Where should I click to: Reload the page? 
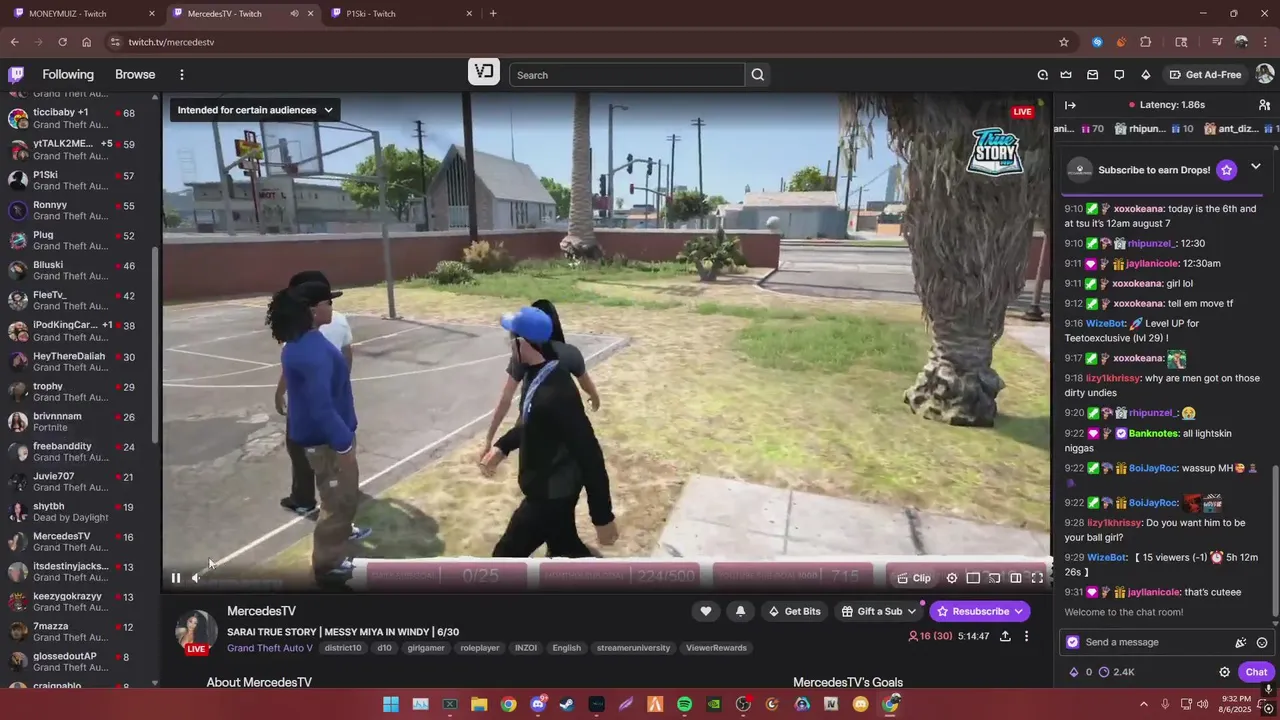62,42
